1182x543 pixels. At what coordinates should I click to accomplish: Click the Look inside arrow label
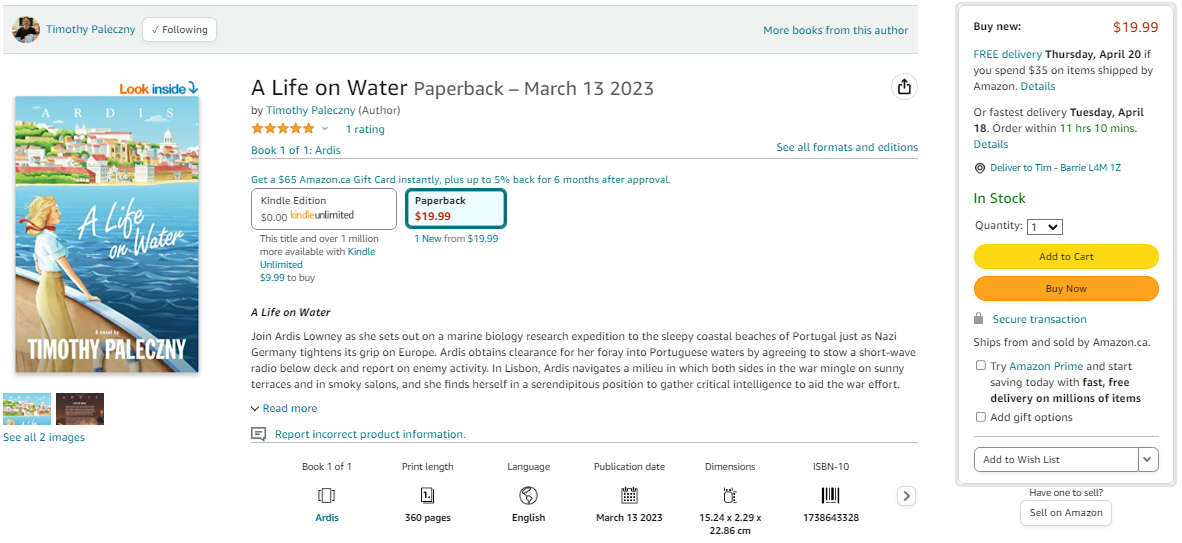click(158, 88)
